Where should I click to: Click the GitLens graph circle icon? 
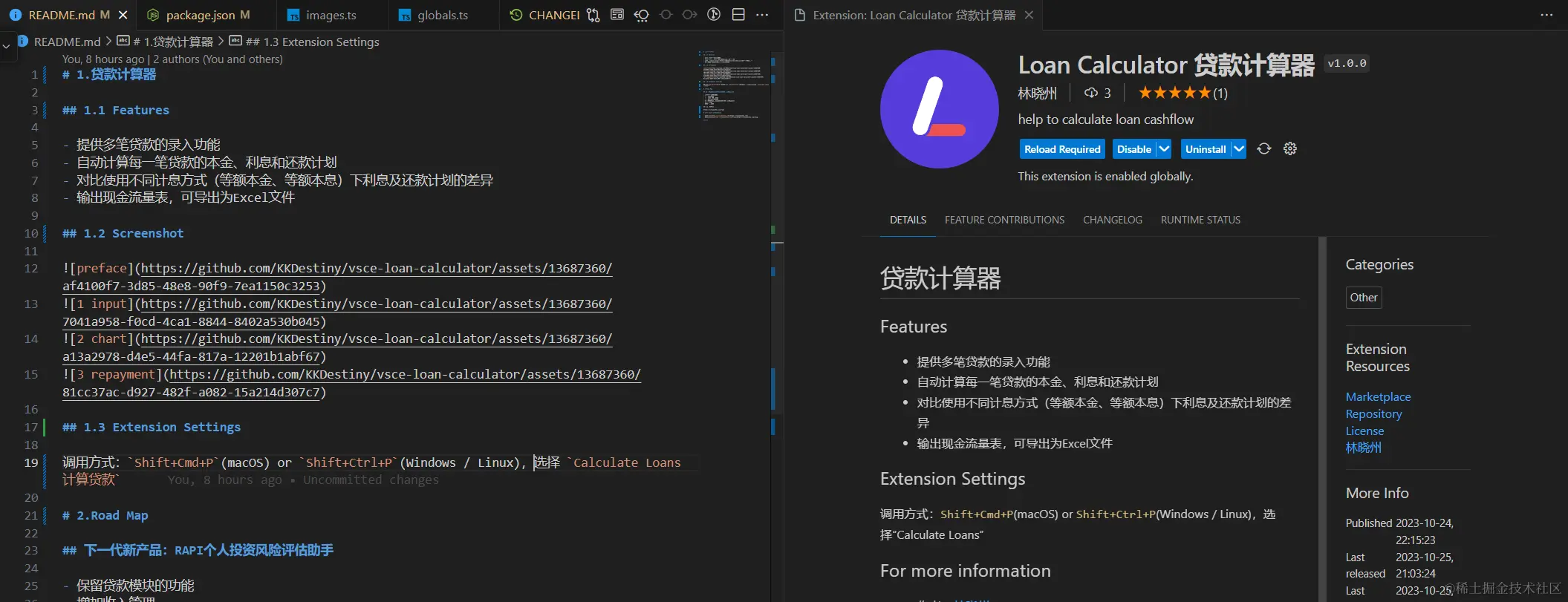click(714, 15)
